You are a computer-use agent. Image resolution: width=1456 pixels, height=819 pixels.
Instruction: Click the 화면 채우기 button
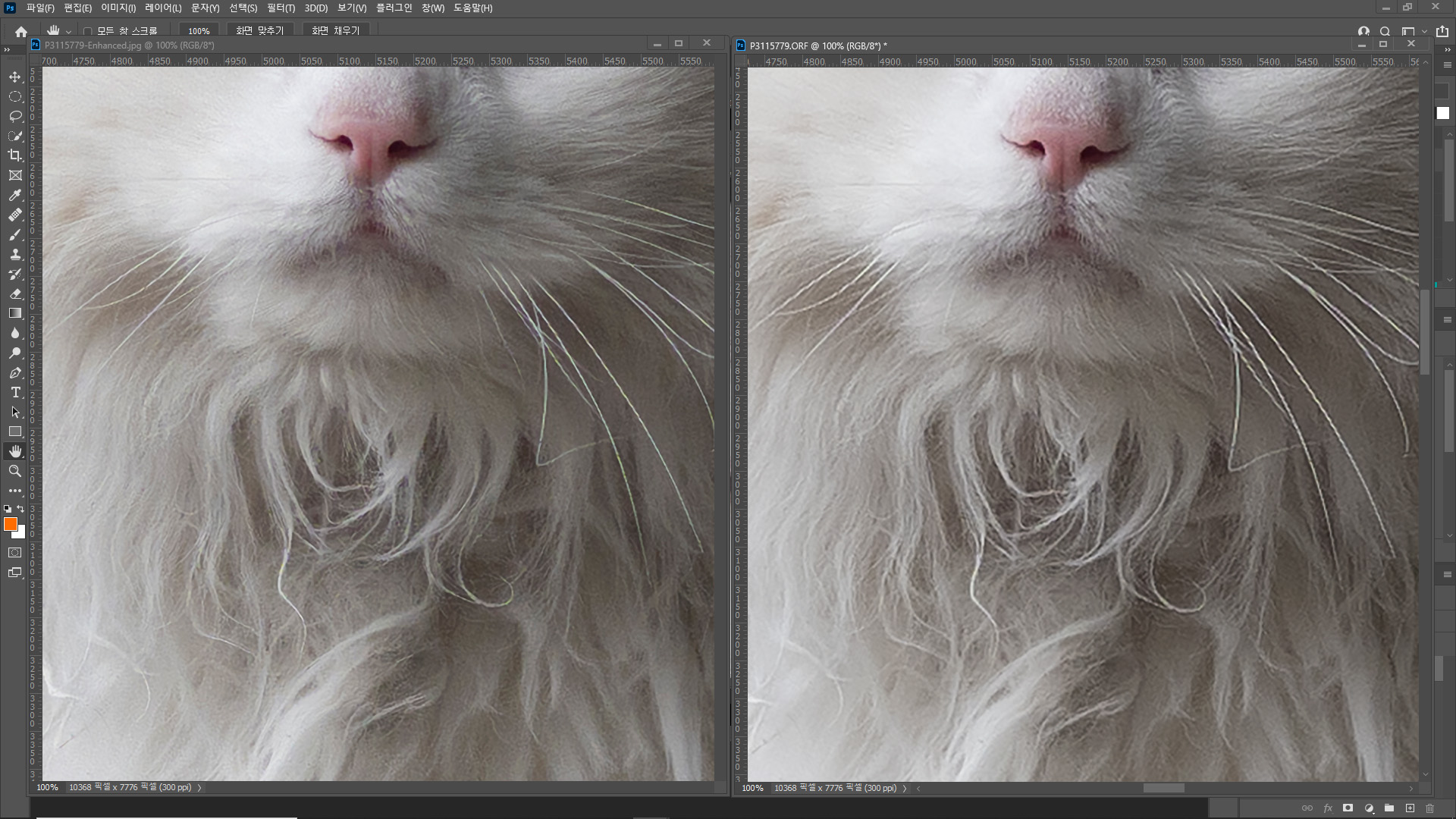(x=335, y=30)
